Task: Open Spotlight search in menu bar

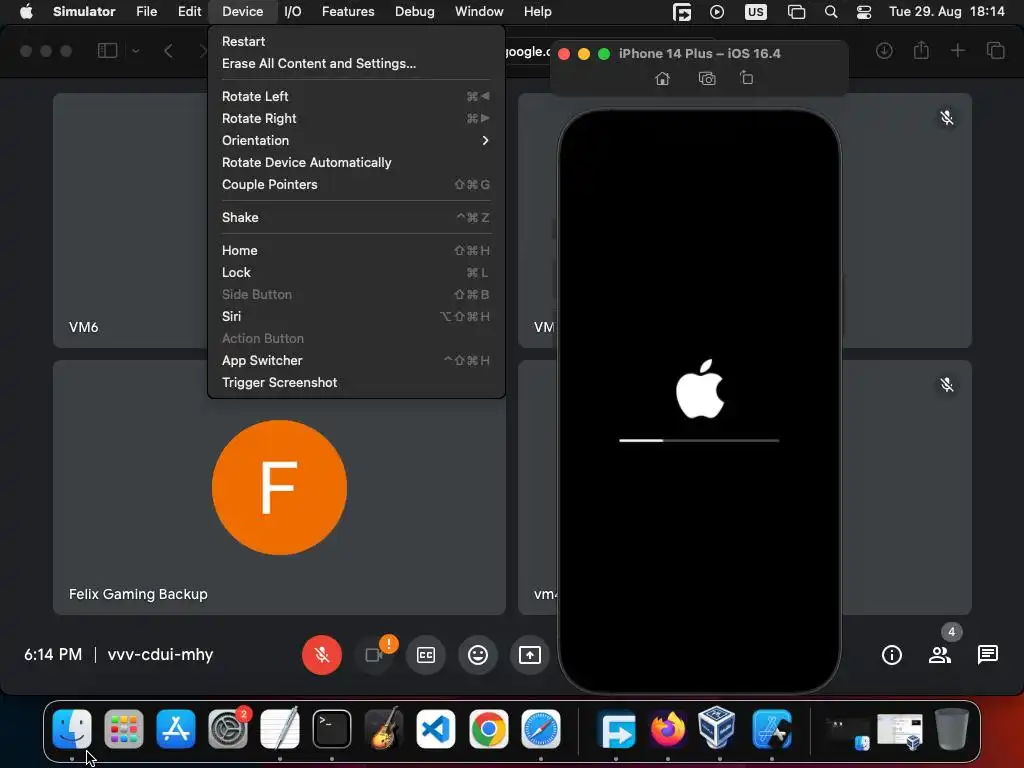Action: [831, 12]
